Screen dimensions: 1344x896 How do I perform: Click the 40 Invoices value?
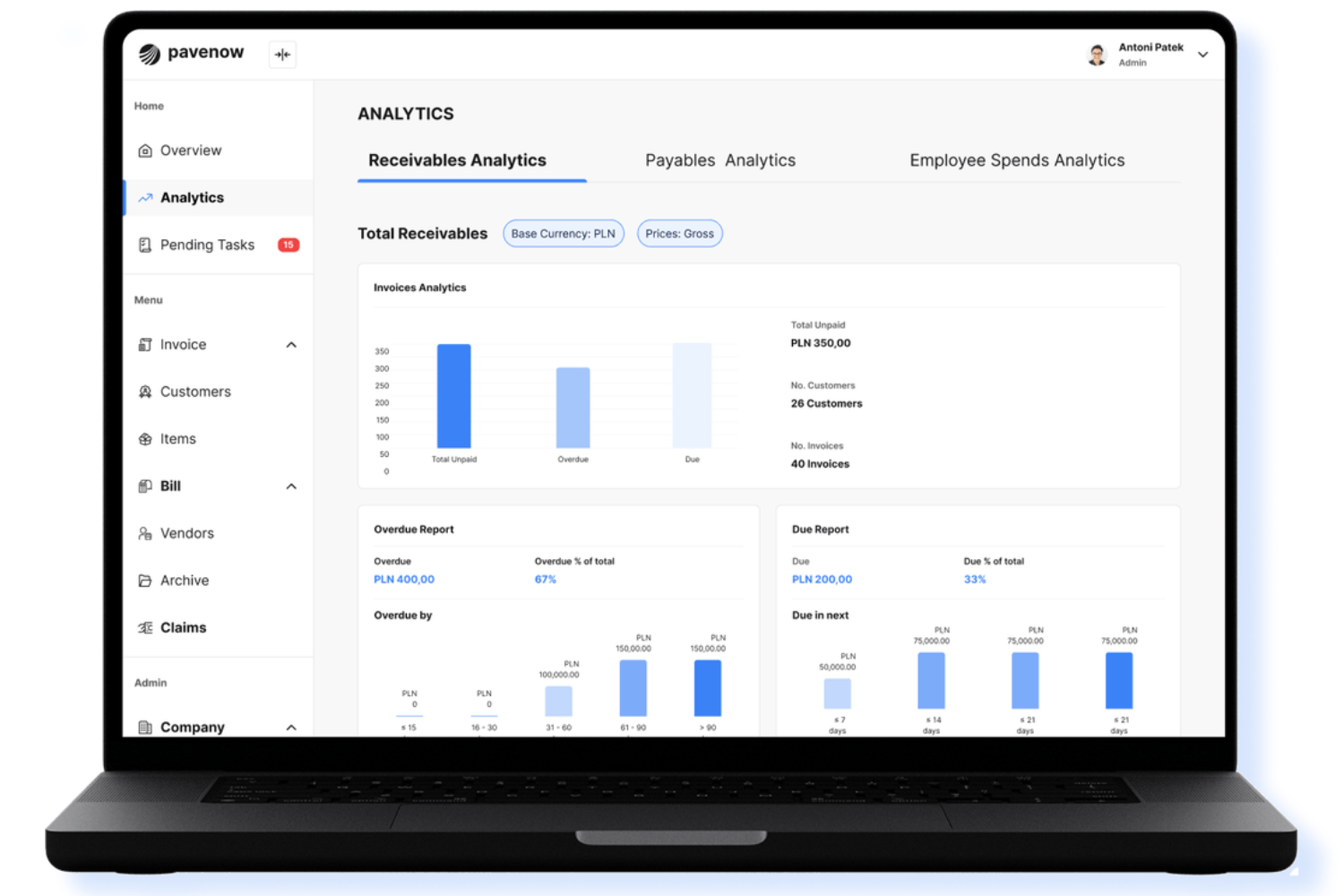coord(820,464)
